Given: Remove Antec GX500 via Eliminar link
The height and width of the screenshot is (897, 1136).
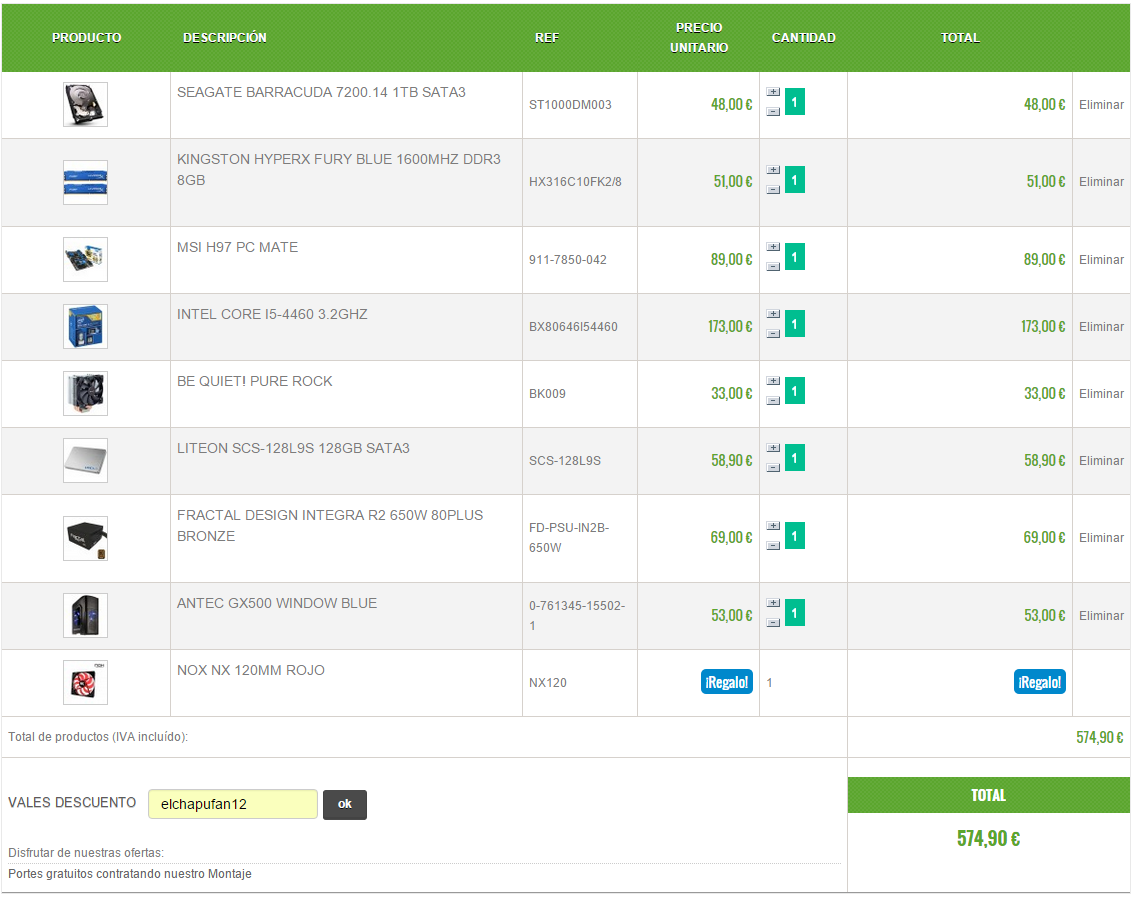Looking at the screenshot, I should point(1101,615).
